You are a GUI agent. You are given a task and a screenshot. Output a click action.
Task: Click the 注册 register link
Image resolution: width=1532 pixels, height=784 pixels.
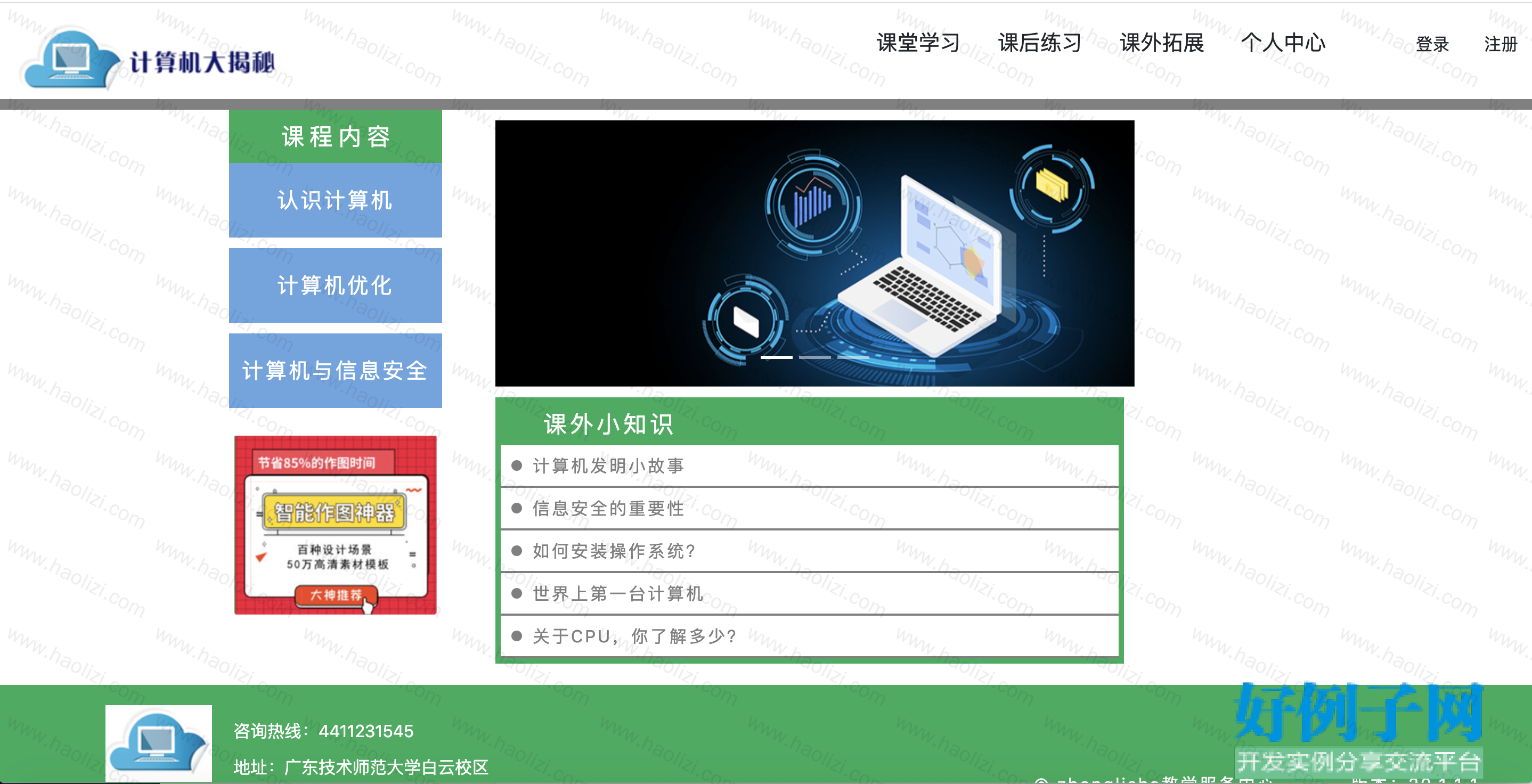[x=1501, y=44]
